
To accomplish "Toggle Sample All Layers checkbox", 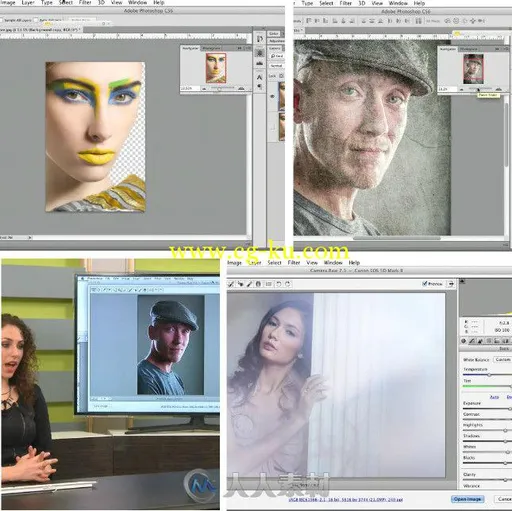I will pos(2,20).
